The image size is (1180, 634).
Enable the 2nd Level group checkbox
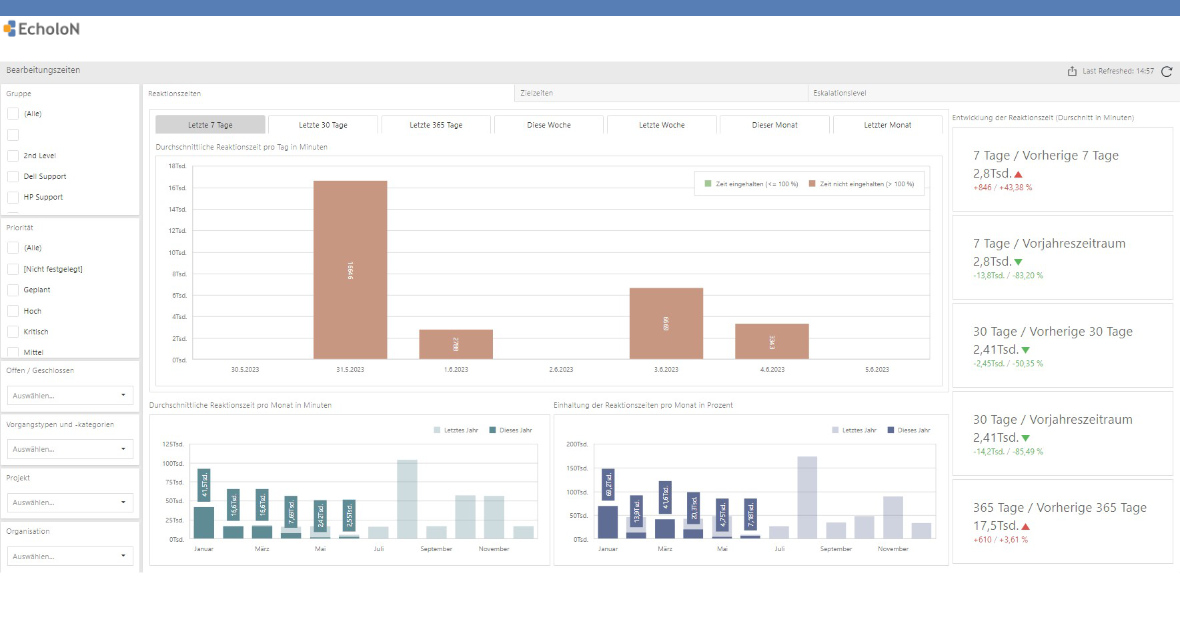(13, 156)
